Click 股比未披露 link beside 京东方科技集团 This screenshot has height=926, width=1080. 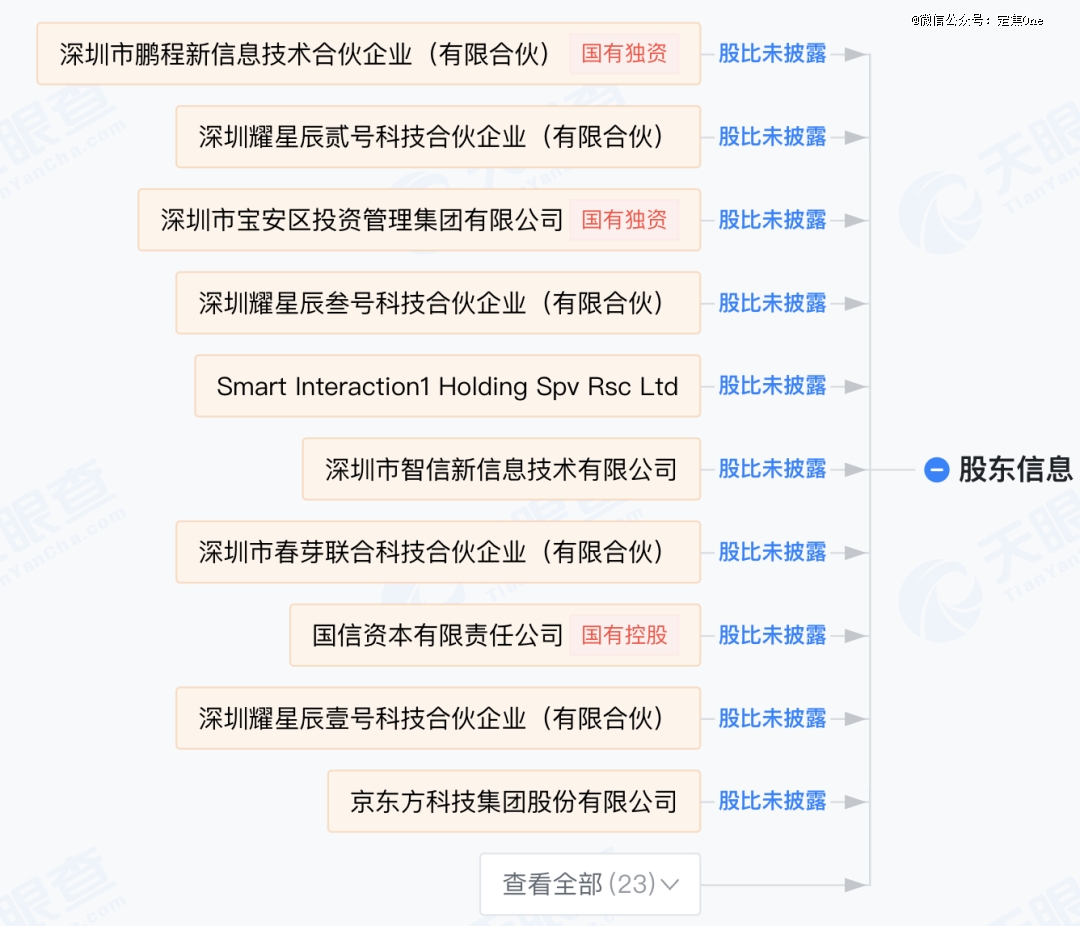click(772, 801)
